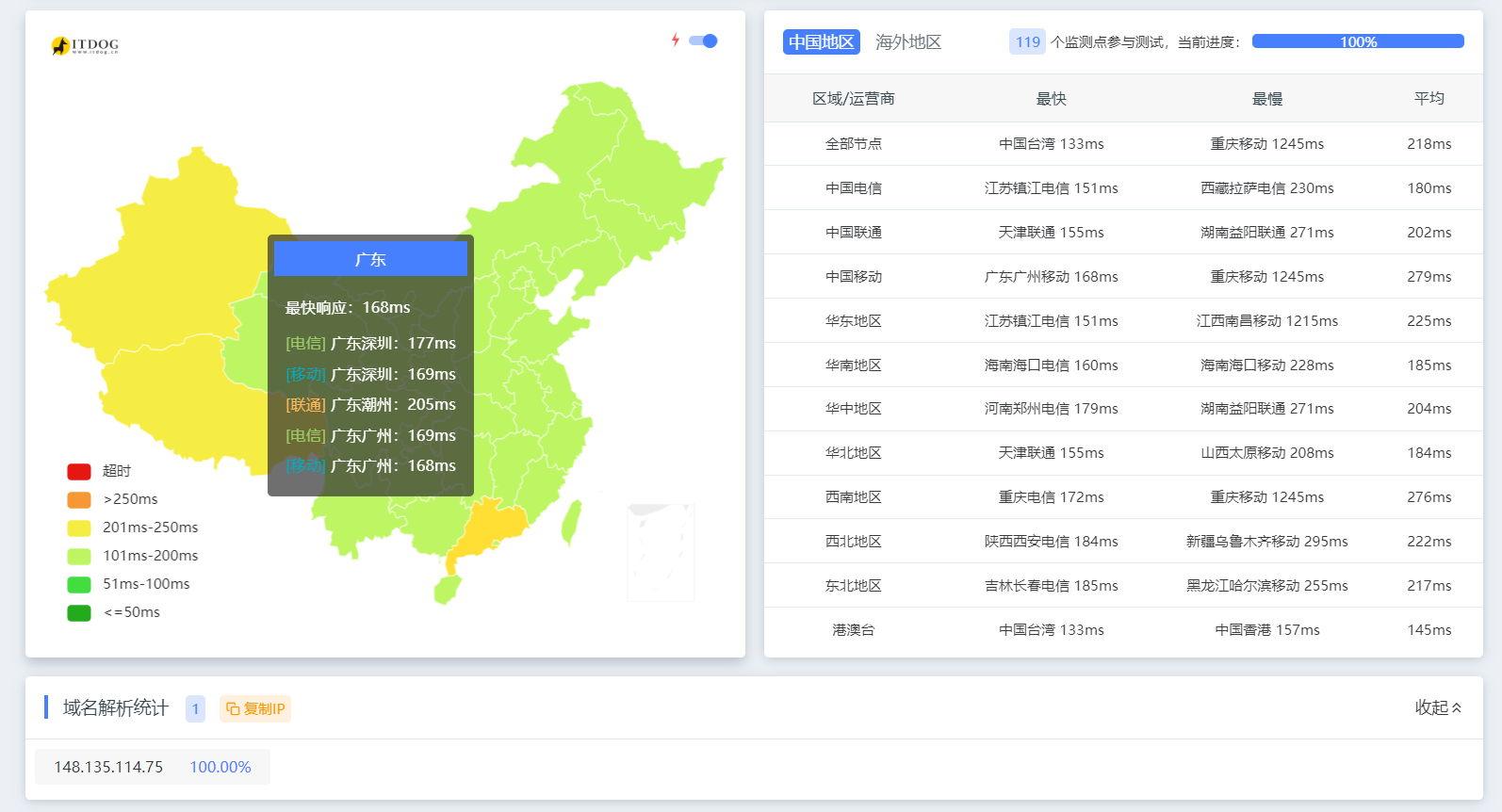Viewport: 1502px width, 812px height.
Task: Switch to the 海外地区 tab
Action: click(x=907, y=42)
